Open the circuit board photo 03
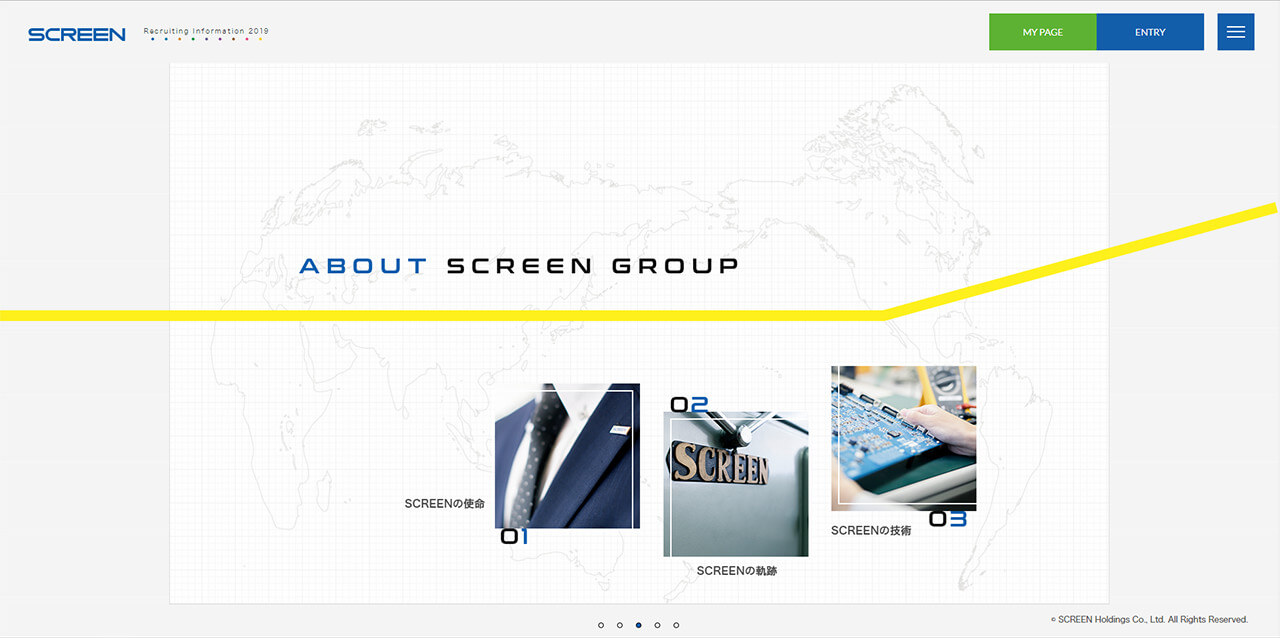 coord(904,438)
